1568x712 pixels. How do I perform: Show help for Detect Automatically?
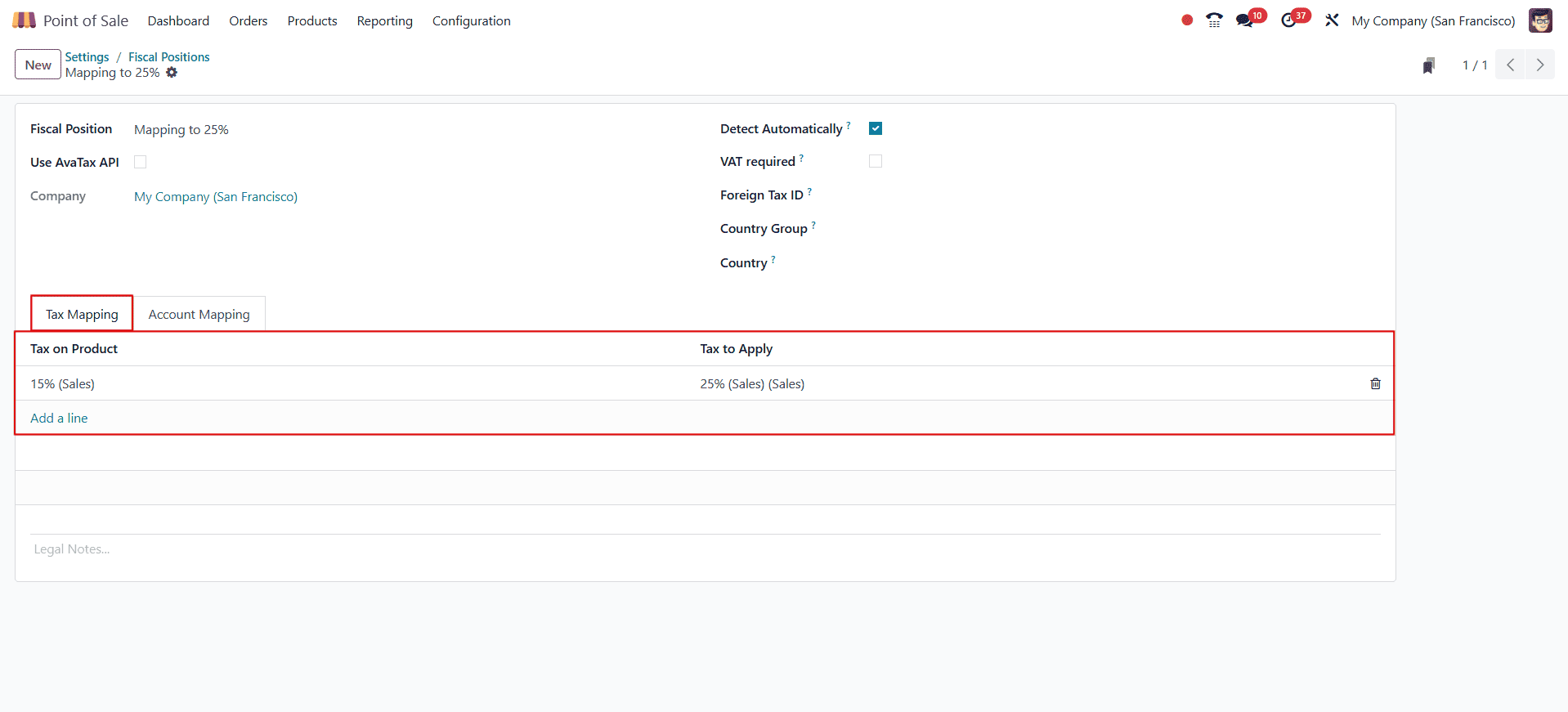point(849,125)
